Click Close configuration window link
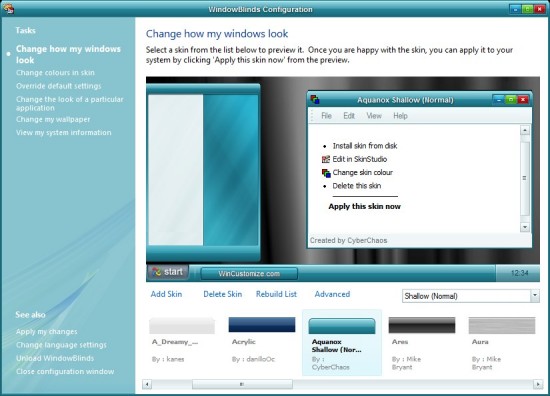This screenshot has width=550, height=396. 65,371
